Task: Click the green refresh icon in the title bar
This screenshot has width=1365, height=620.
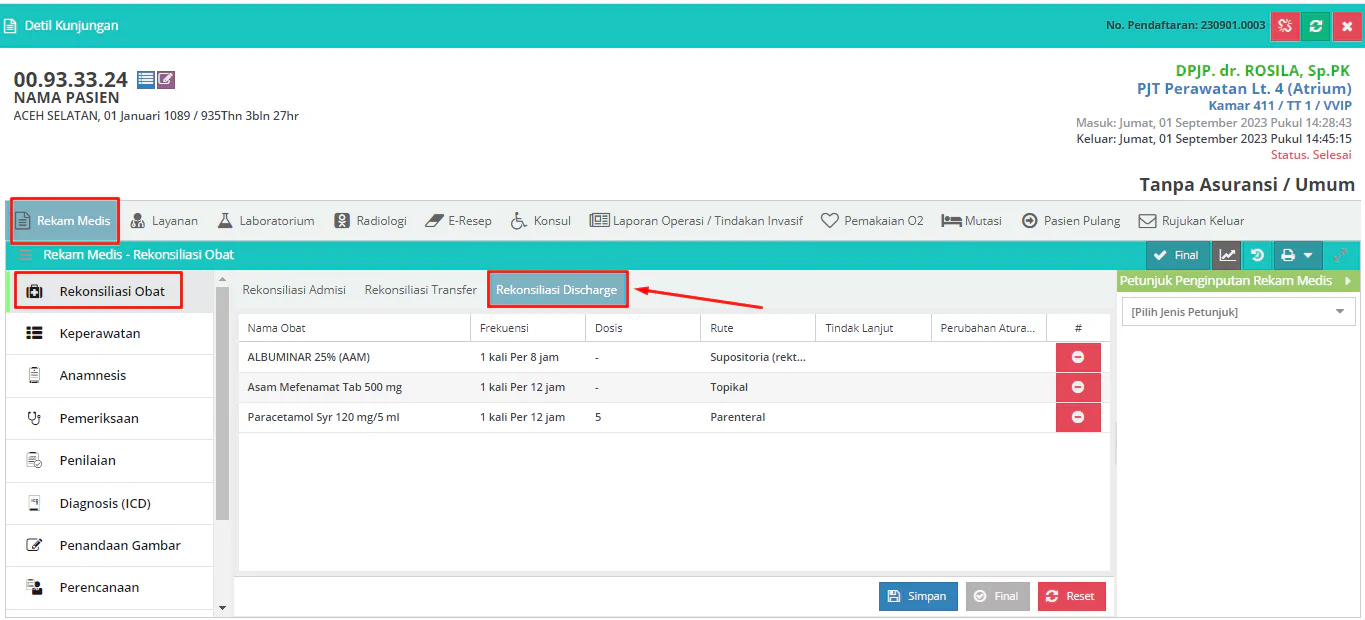Action: tap(1316, 26)
